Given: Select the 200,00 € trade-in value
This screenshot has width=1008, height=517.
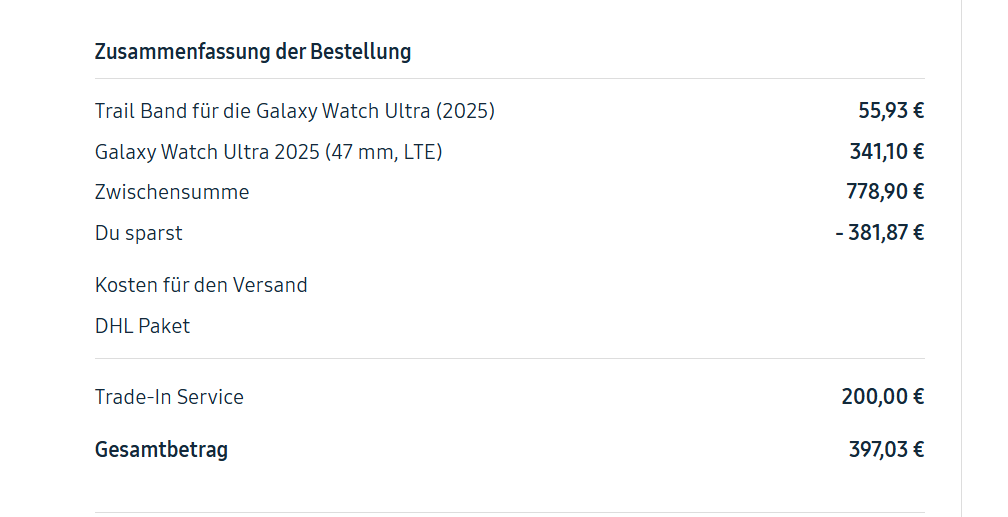Looking at the screenshot, I should [882, 397].
